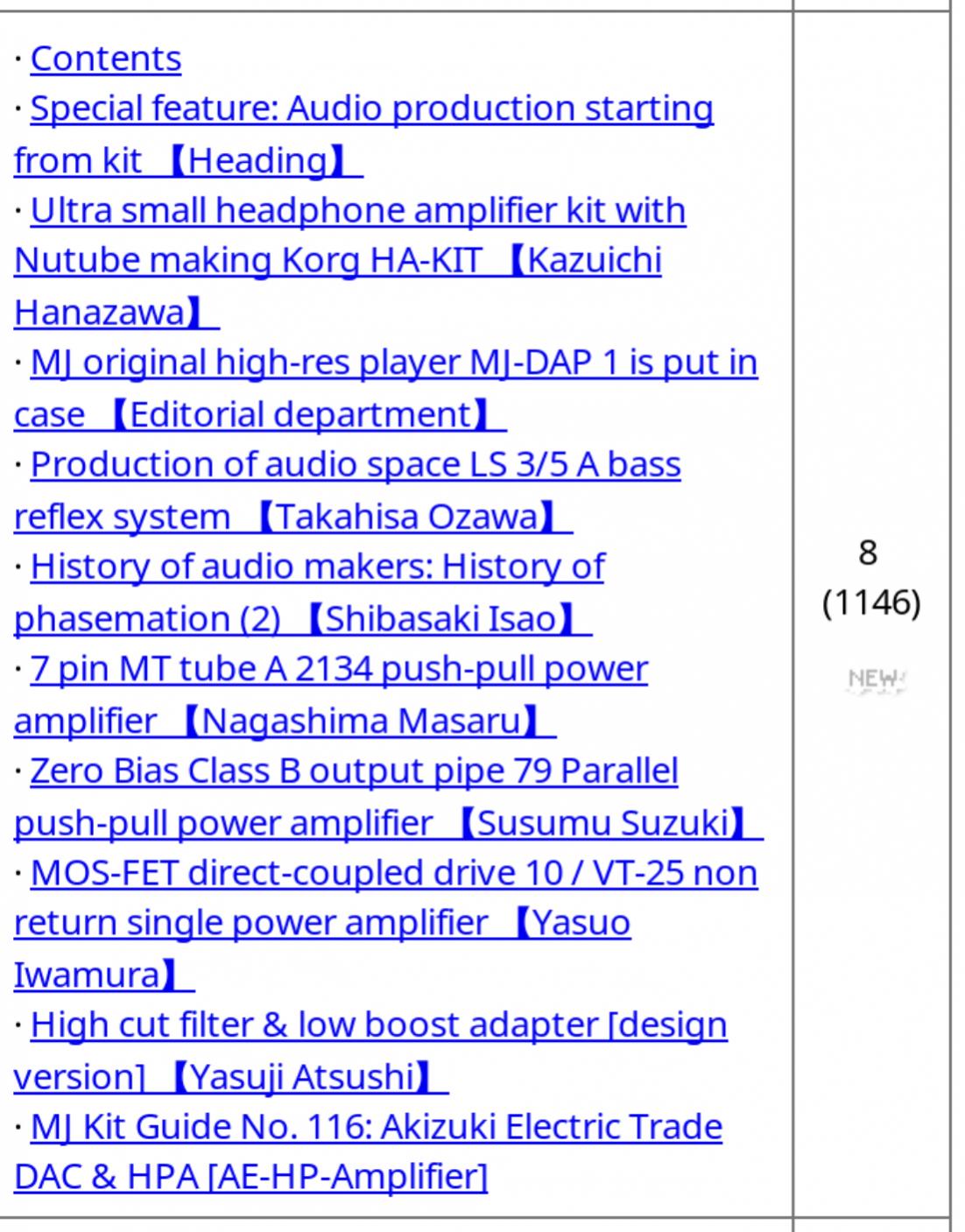This screenshot has height=1232, width=965.
Task: Open High cut filter & low boost adapter link
Action: (379, 1025)
